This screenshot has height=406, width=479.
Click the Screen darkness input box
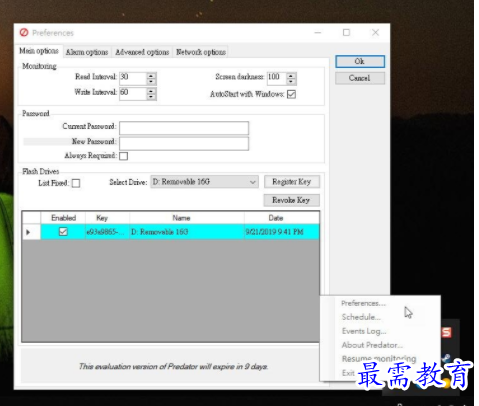(x=277, y=79)
